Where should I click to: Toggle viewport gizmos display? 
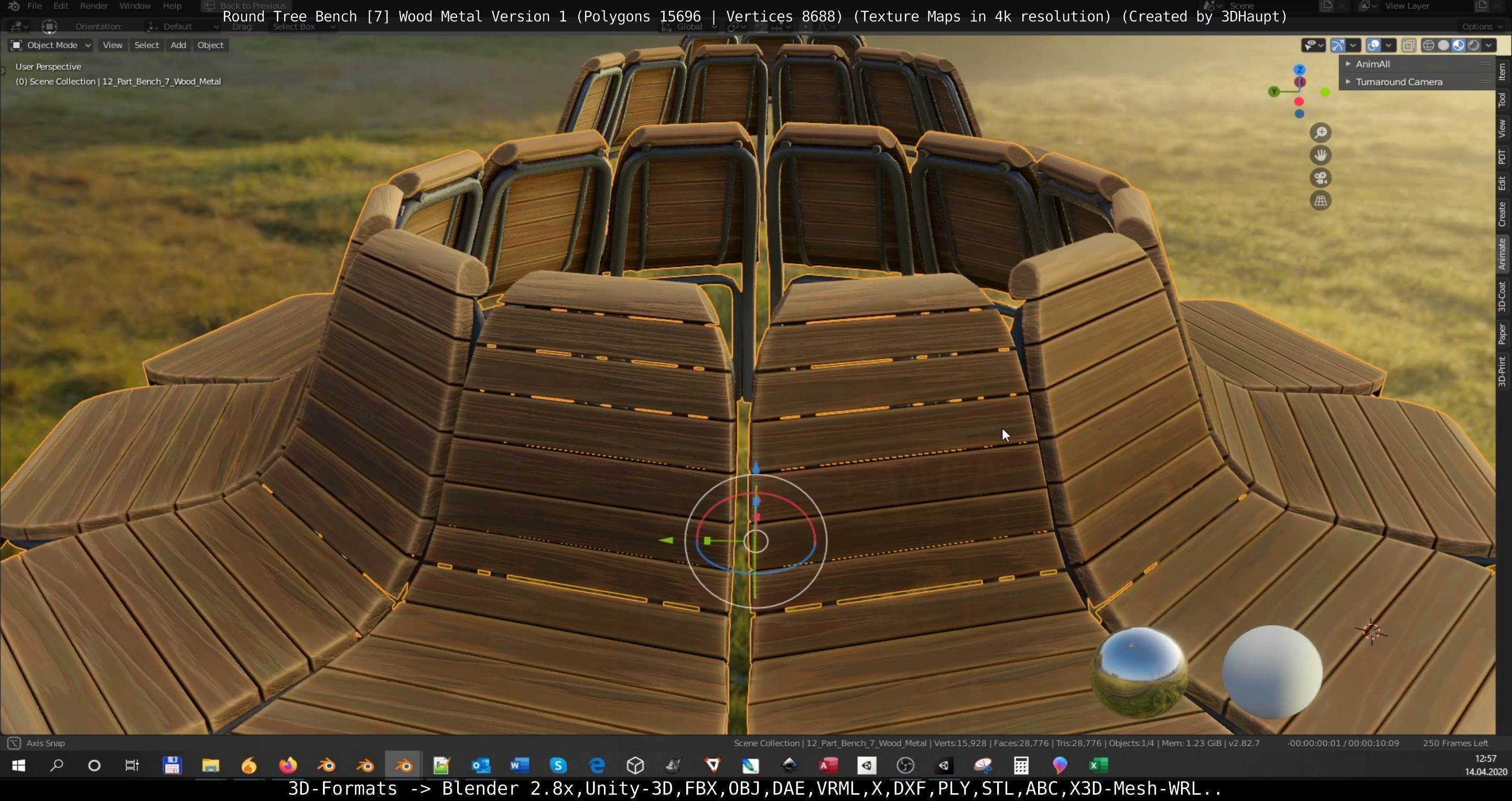pos(1337,45)
